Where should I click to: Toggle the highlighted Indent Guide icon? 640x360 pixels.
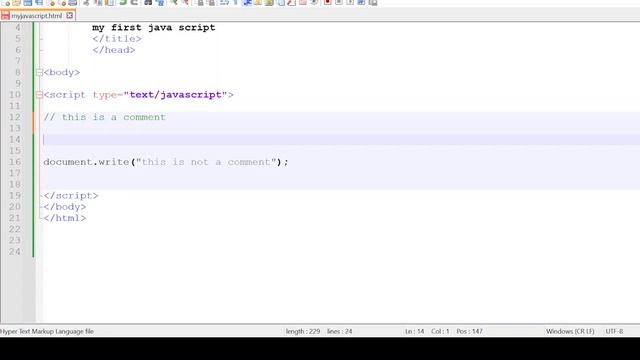tap(247, 2)
